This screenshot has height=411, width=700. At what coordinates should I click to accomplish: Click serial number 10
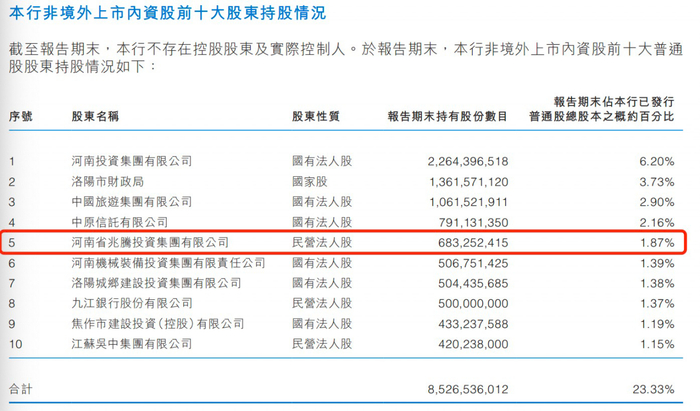pos(16,345)
